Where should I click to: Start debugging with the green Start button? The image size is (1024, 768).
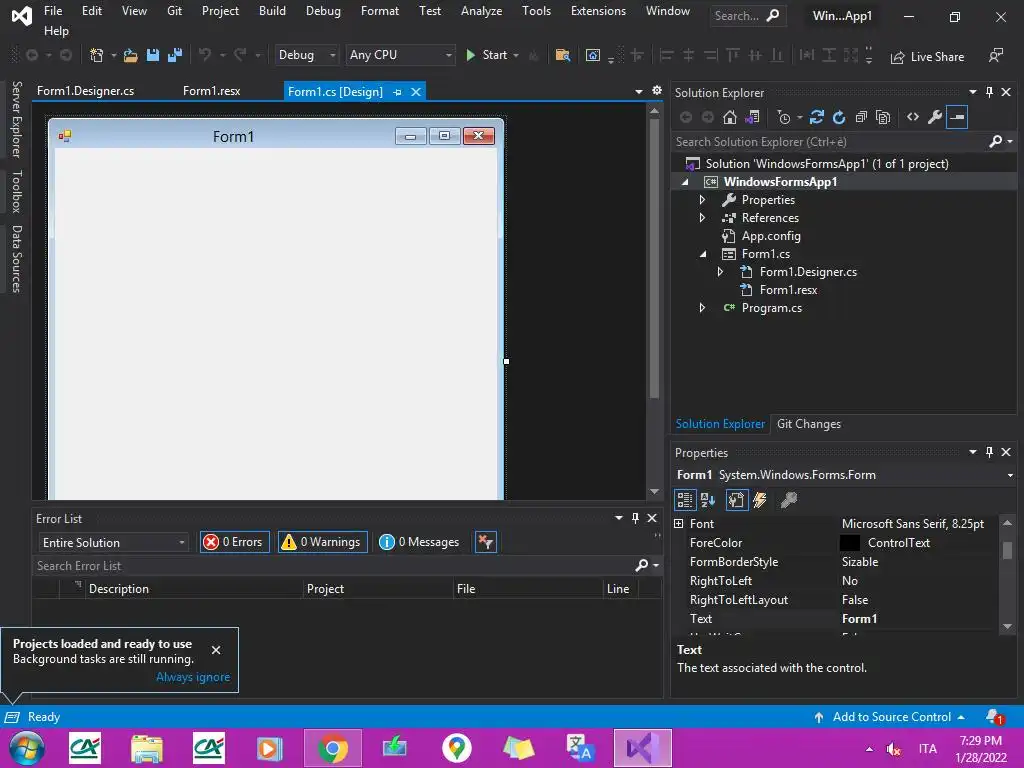coord(487,56)
